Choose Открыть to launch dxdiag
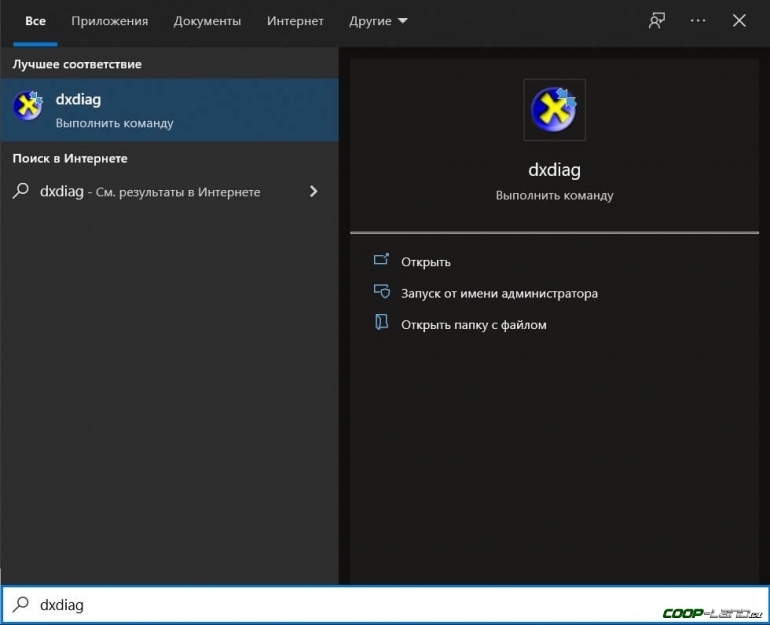 coord(426,262)
